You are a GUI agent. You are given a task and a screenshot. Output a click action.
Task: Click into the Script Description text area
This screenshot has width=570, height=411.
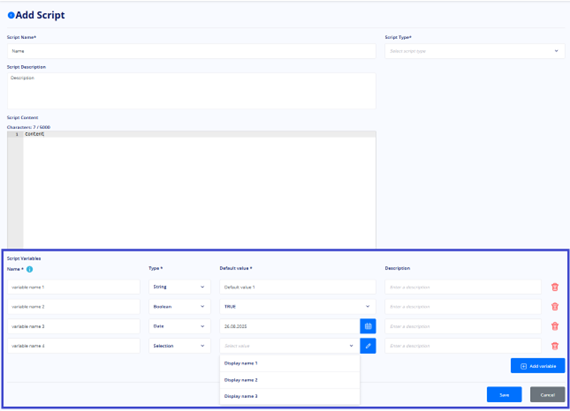pyautogui.click(x=192, y=91)
